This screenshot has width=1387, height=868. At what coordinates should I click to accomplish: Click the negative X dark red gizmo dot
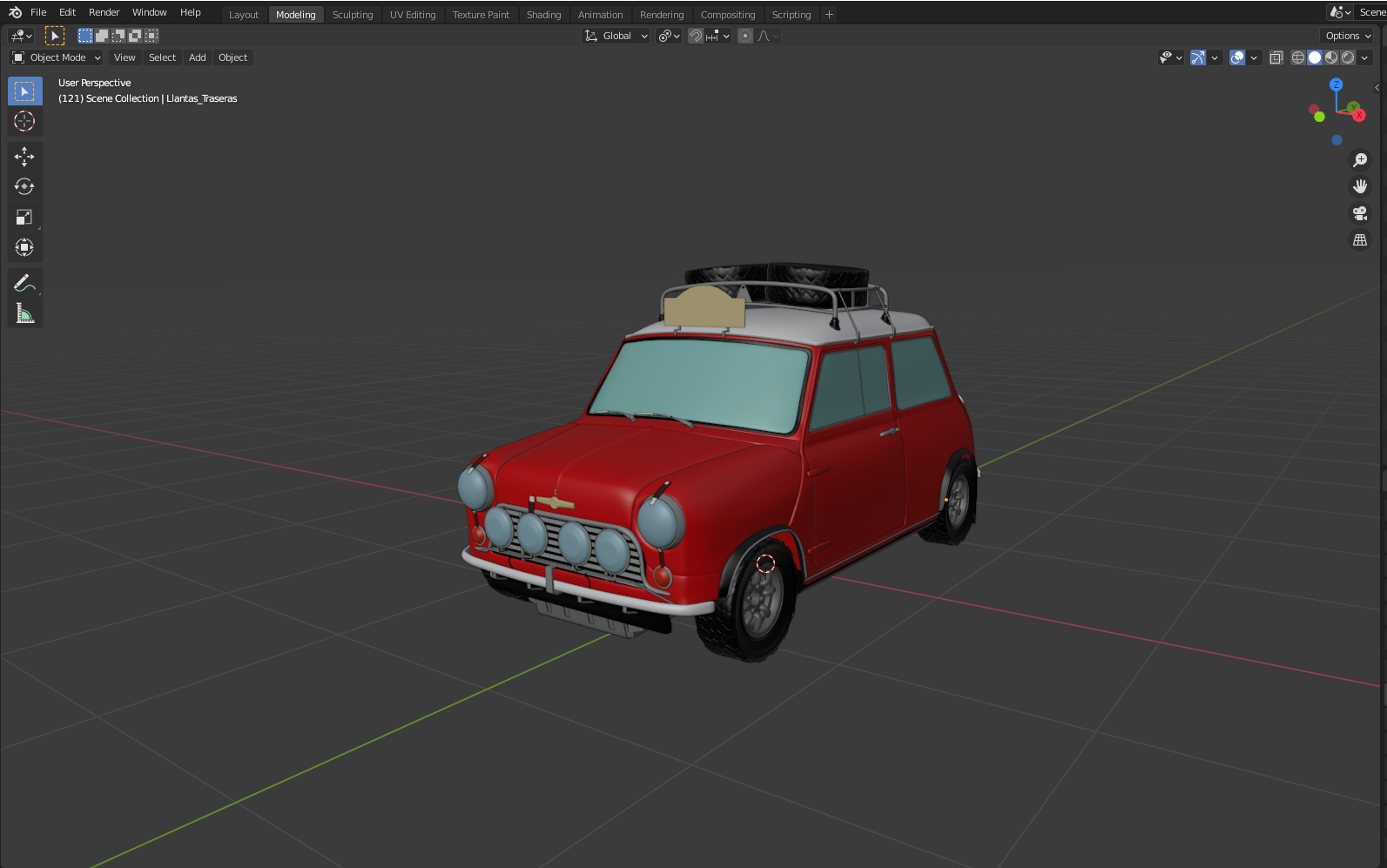[1313, 109]
